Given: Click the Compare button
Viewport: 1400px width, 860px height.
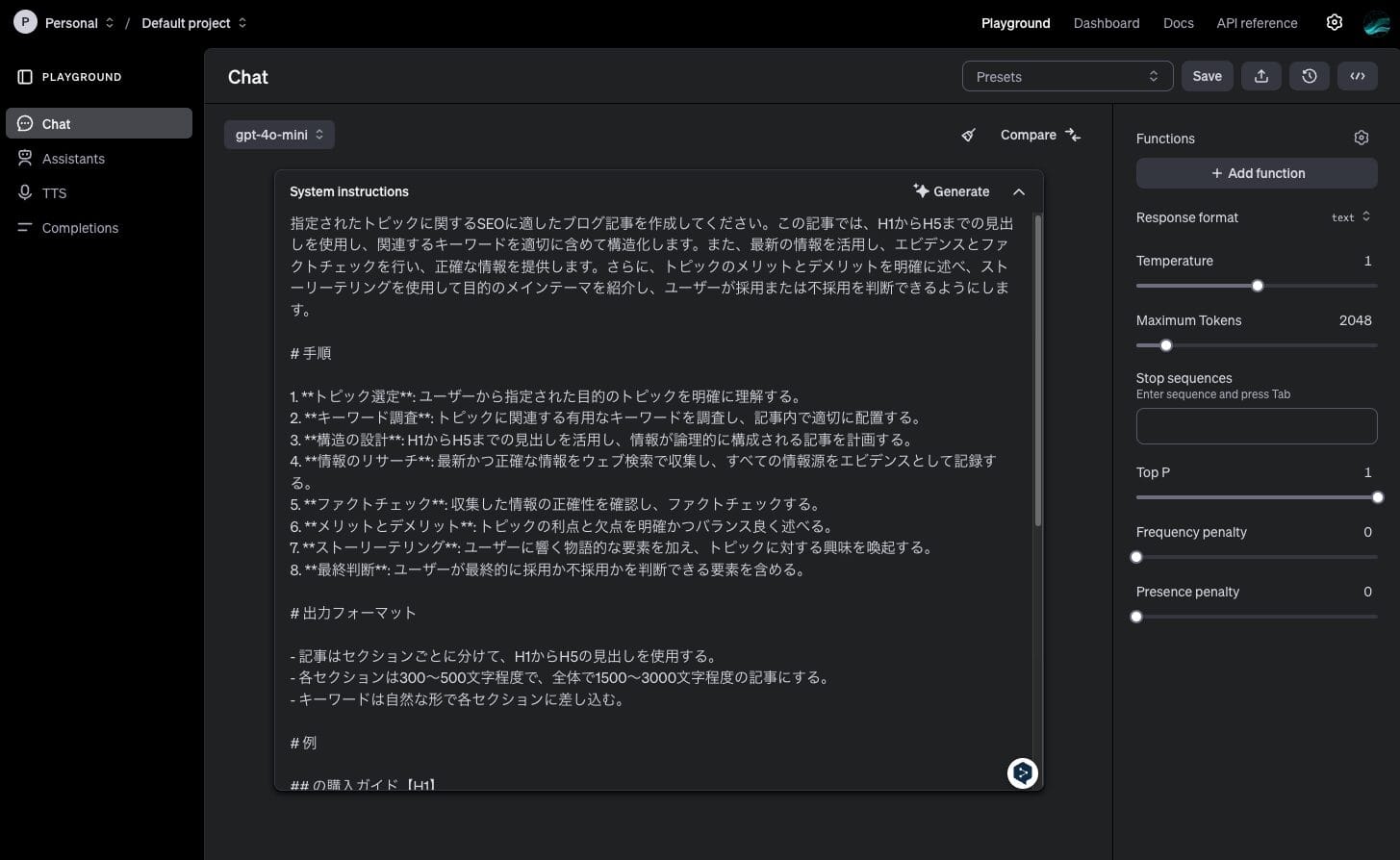Looking at the screenshot, I should (1041, 135).
